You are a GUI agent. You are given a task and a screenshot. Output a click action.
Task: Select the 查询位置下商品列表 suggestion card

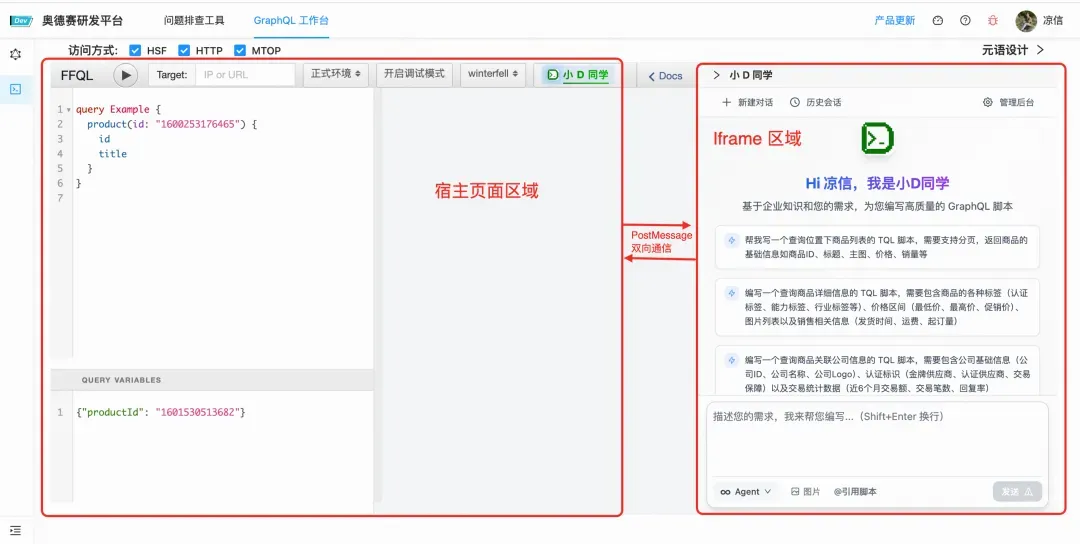point(877,247)
